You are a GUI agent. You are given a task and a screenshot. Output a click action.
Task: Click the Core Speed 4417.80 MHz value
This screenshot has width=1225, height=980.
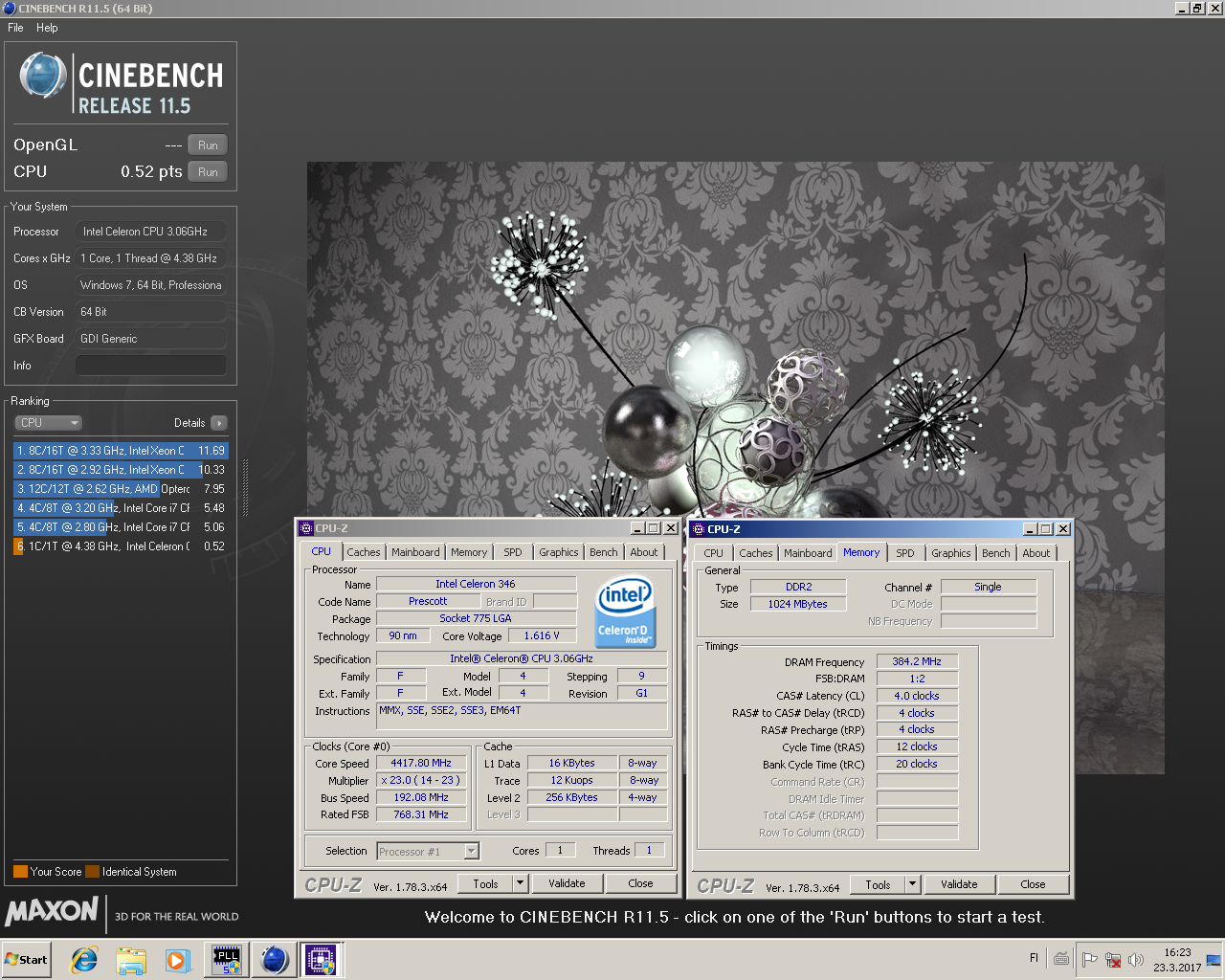[421, 764]
